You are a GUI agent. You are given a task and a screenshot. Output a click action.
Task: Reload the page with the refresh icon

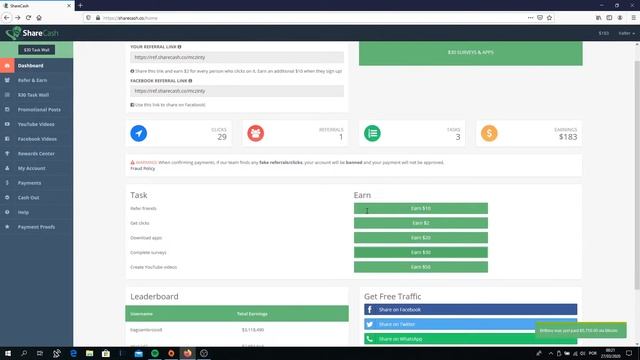(28, 18)
